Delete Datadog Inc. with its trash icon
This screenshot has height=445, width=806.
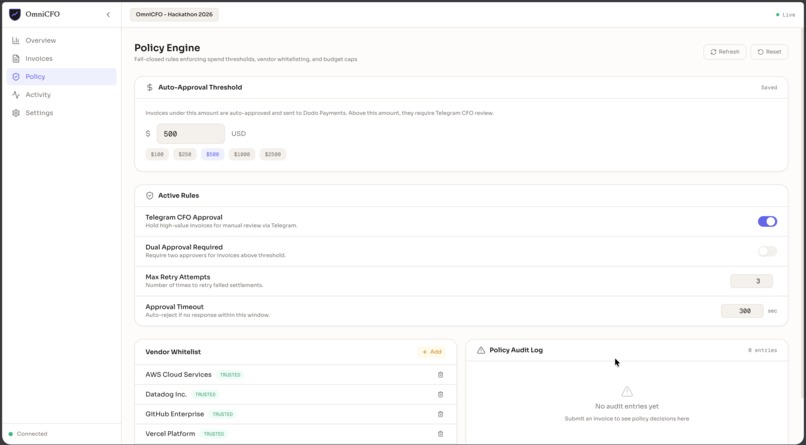pyautogui.click(x=441, y=395)
